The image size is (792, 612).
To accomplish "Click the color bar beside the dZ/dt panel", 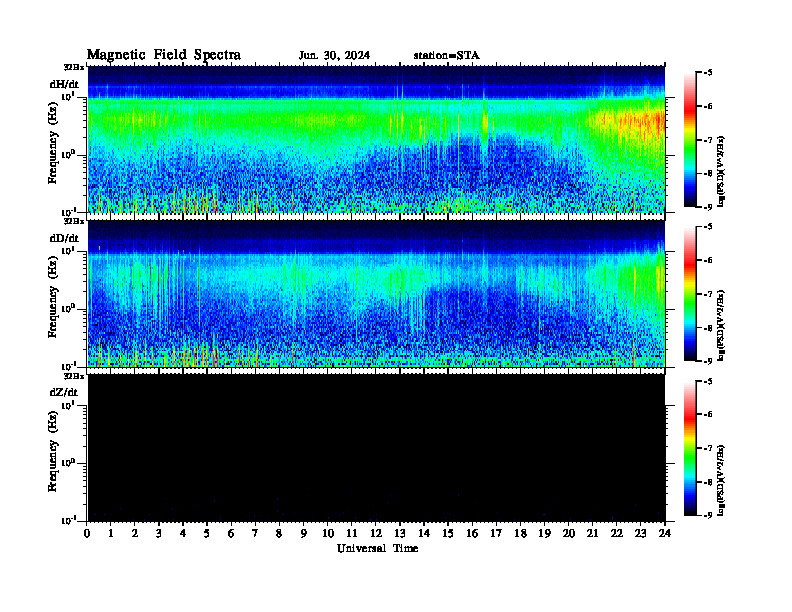I will (690, 448).
